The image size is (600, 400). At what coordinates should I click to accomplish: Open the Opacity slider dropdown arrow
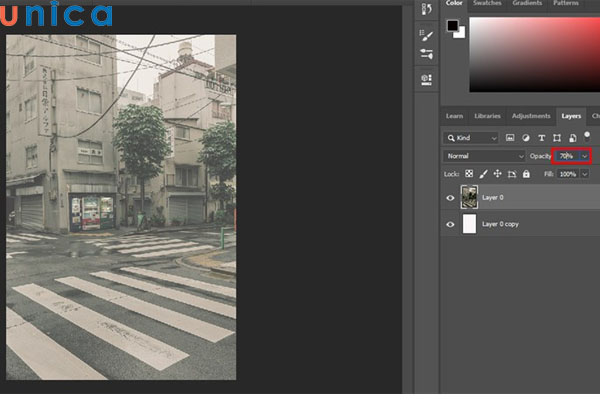coord(585,156)
